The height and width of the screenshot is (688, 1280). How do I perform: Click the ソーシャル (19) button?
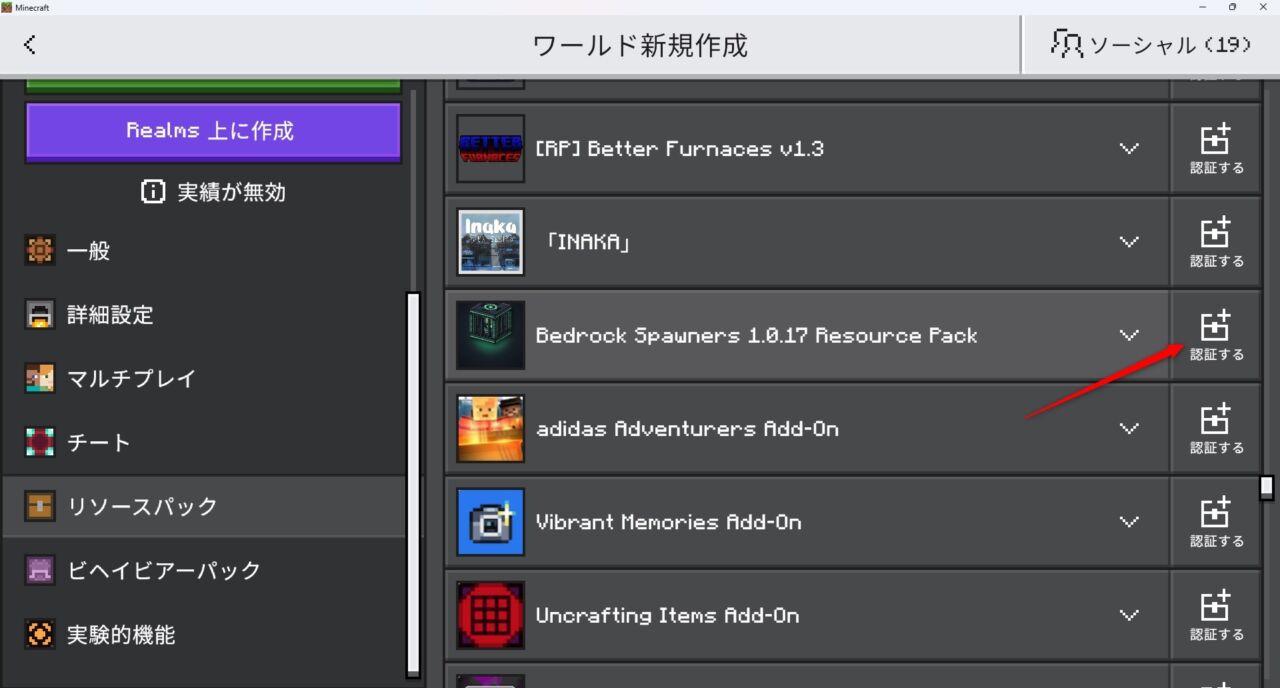(x=1151, y=44)
